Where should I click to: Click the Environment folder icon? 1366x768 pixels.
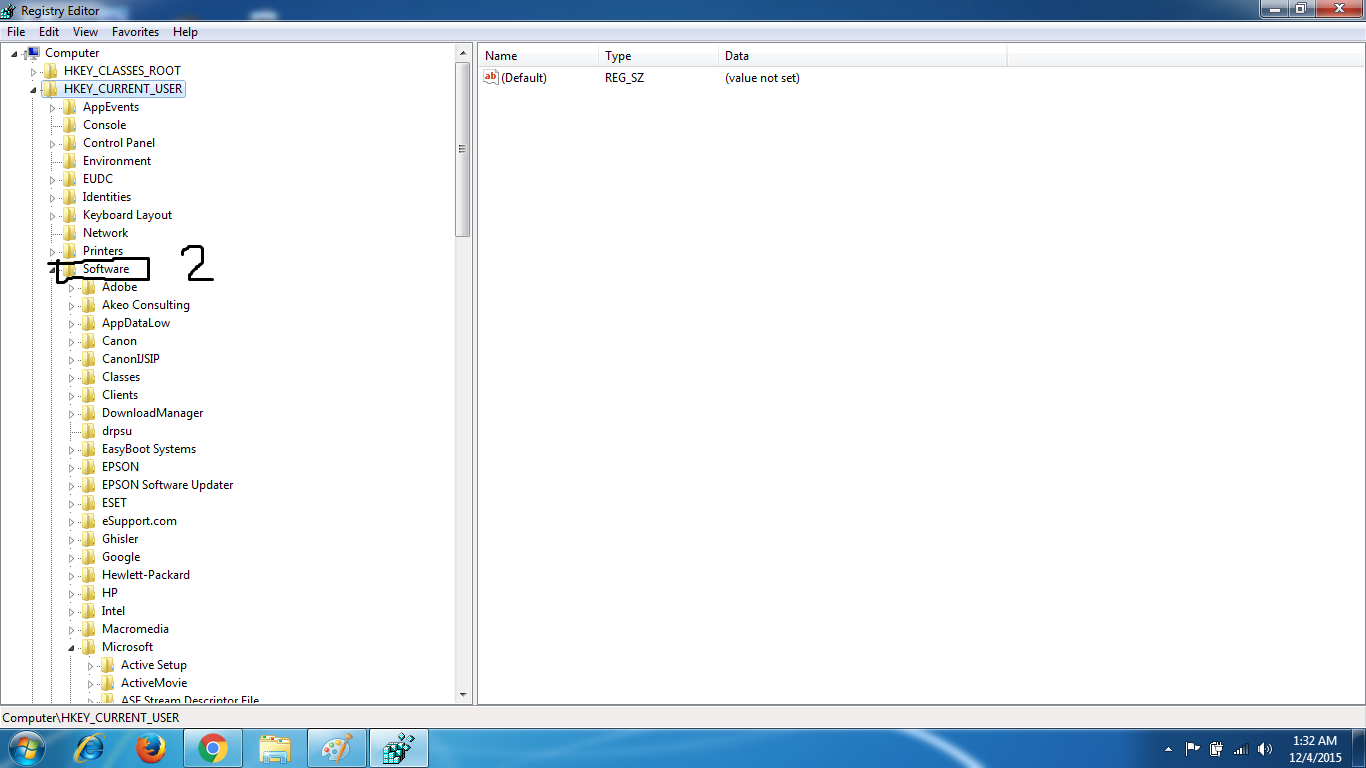(69, 161)
